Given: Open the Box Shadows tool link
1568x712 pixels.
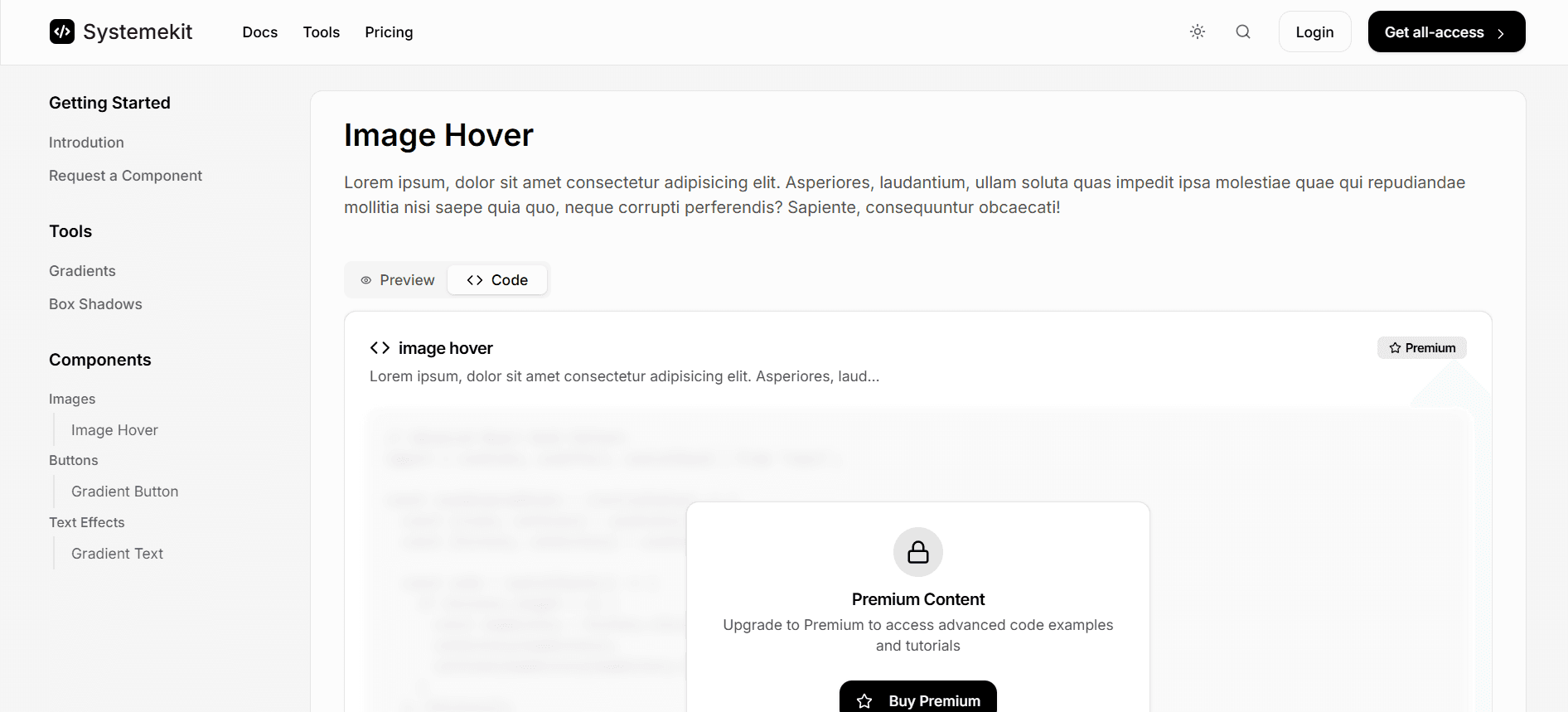Looking at the screenshot, I should click(95, 304).
